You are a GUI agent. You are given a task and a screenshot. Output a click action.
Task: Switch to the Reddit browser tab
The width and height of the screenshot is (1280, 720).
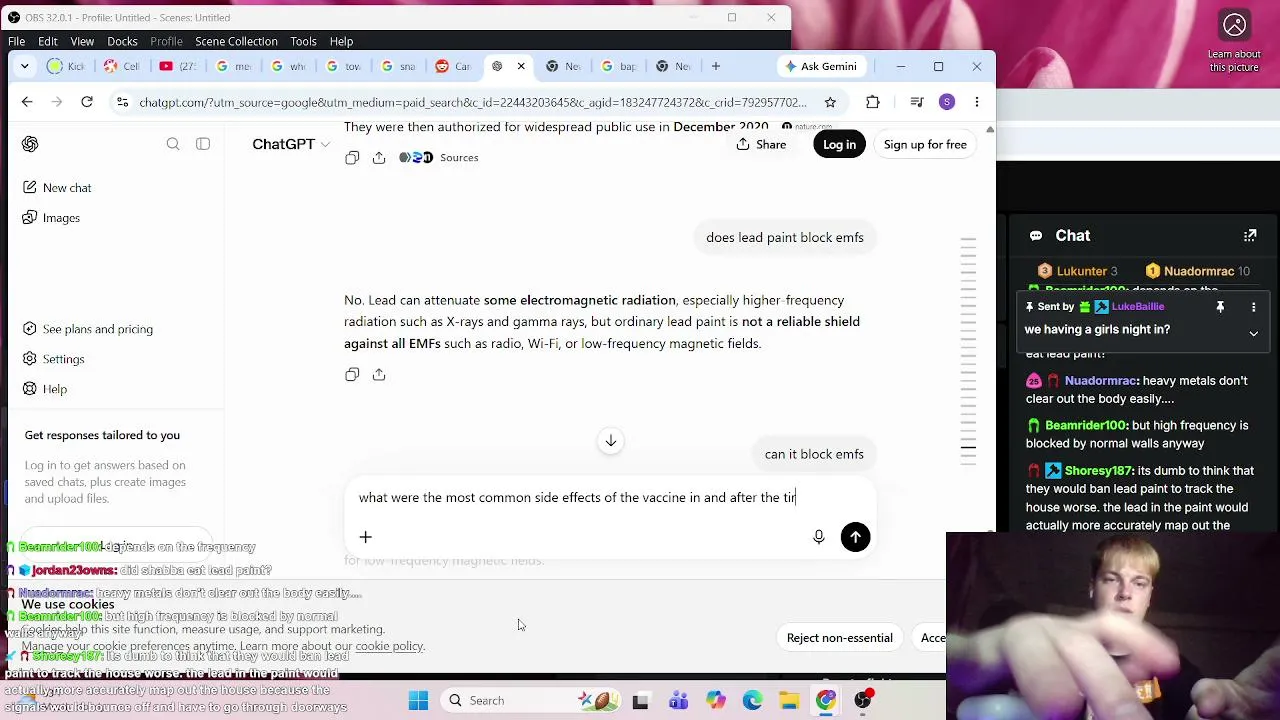click(x=453, y=66)
